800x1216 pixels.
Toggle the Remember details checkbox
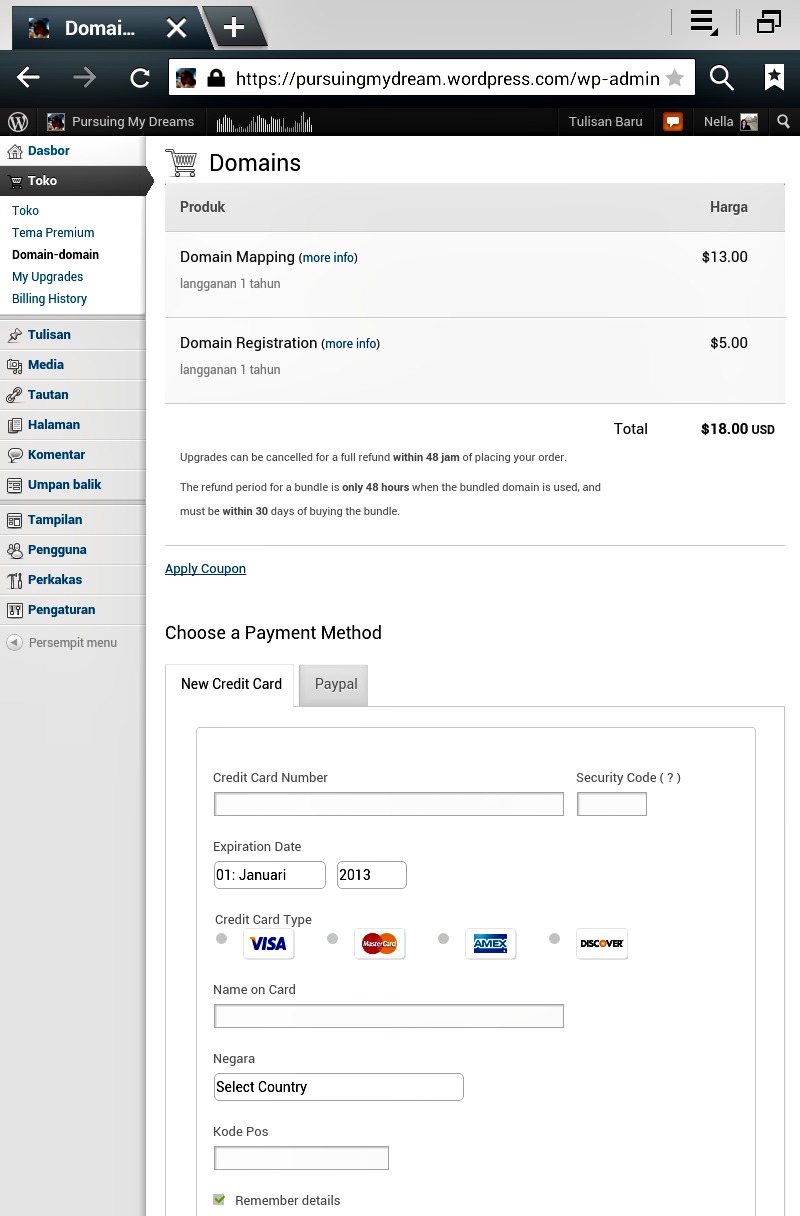pyautogui.click(x=219, y=1200)
